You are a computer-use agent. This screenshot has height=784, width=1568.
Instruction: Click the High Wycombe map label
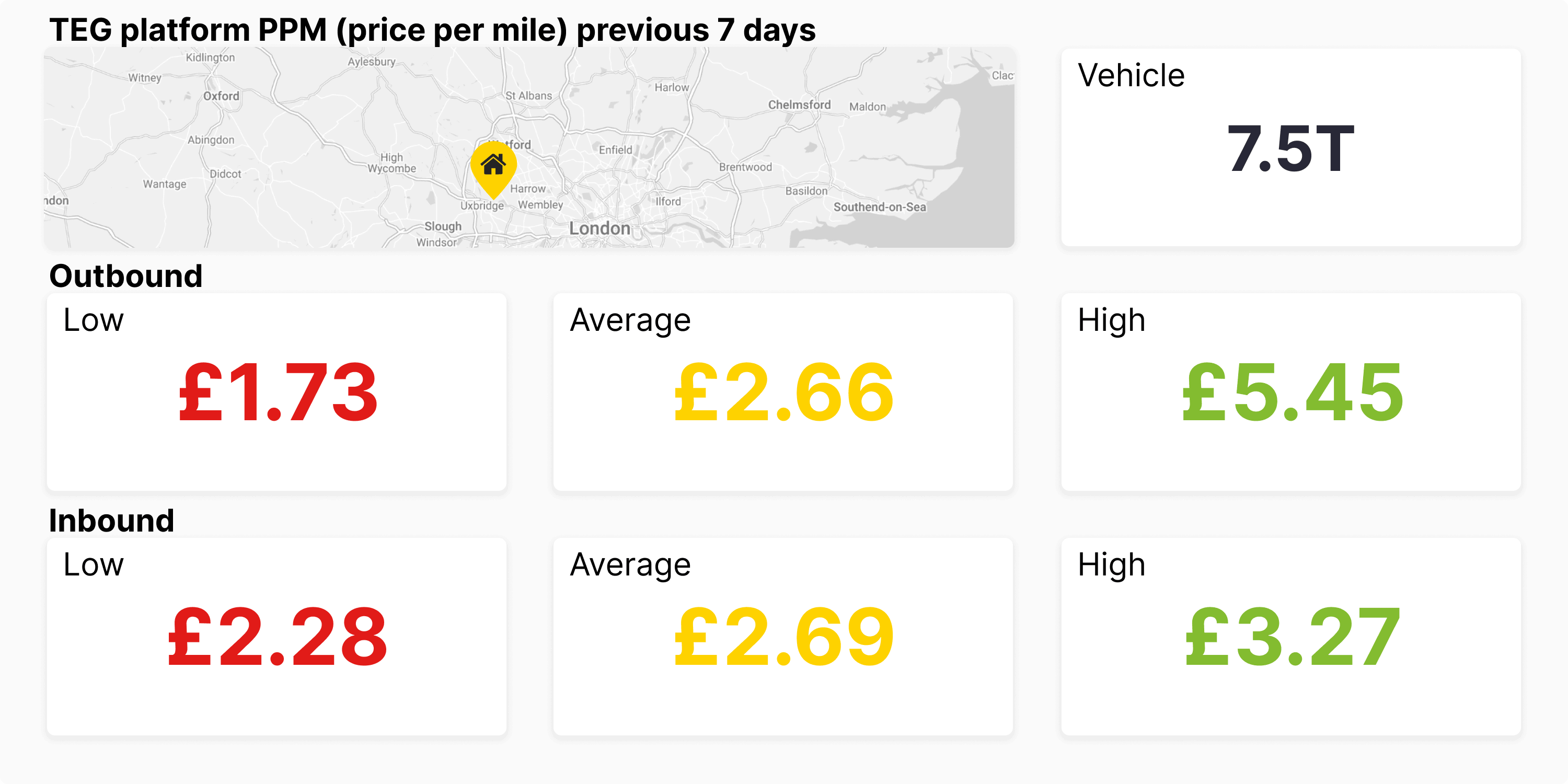(392, 163)
